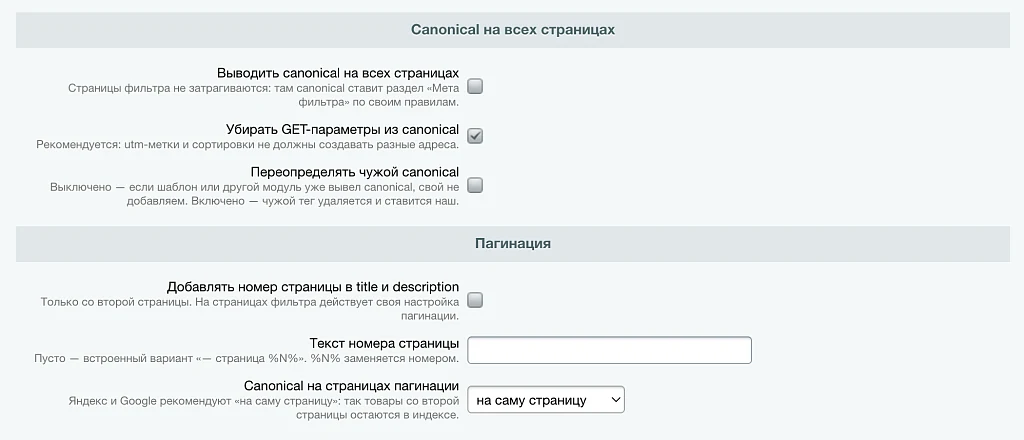Image resolution: width=1024 pixels, height=440 pixels.
Task: Open «Canonical на страницах пагинации» dropdown
Action: pyautogui.click(x=546, y=400)
